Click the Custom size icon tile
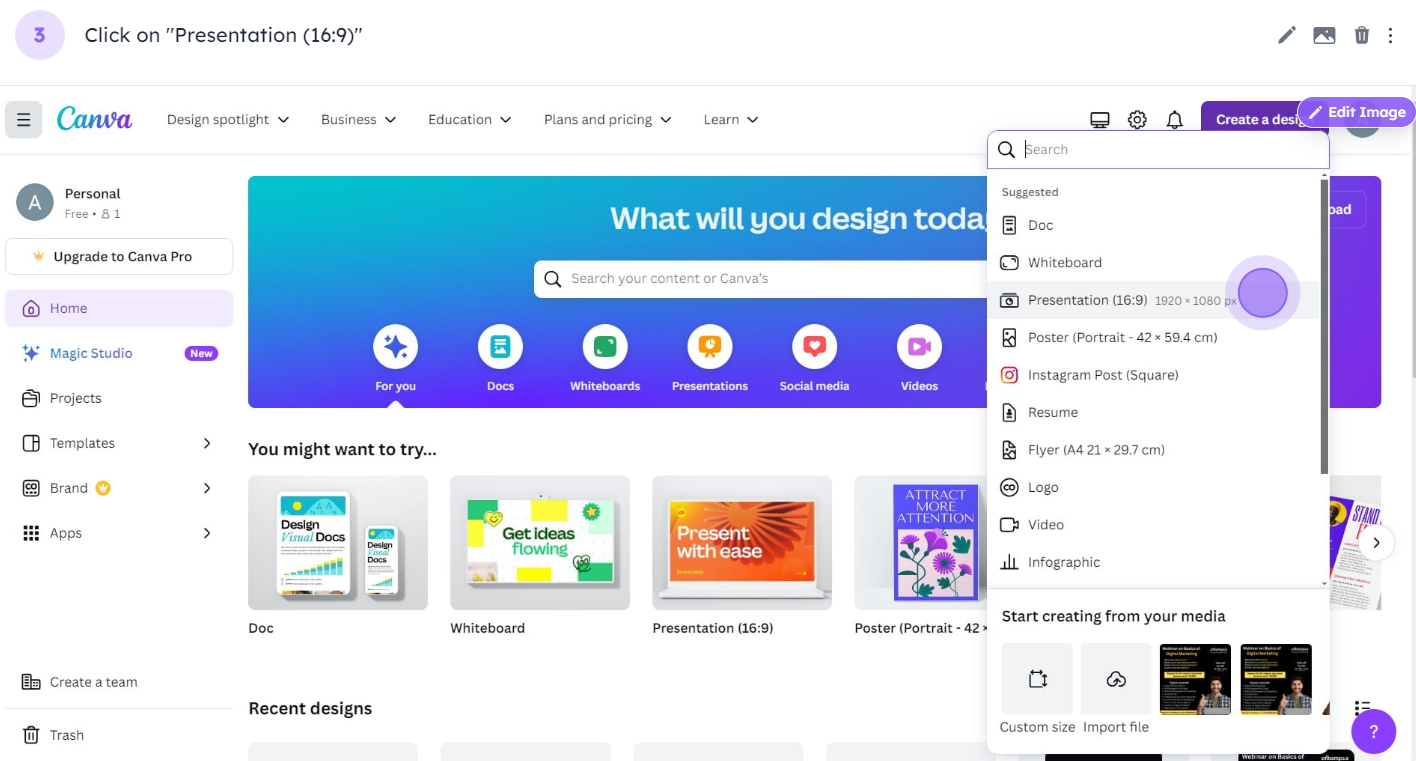This screenshot has width=1416, height=761. click(x=1037, y=679)
